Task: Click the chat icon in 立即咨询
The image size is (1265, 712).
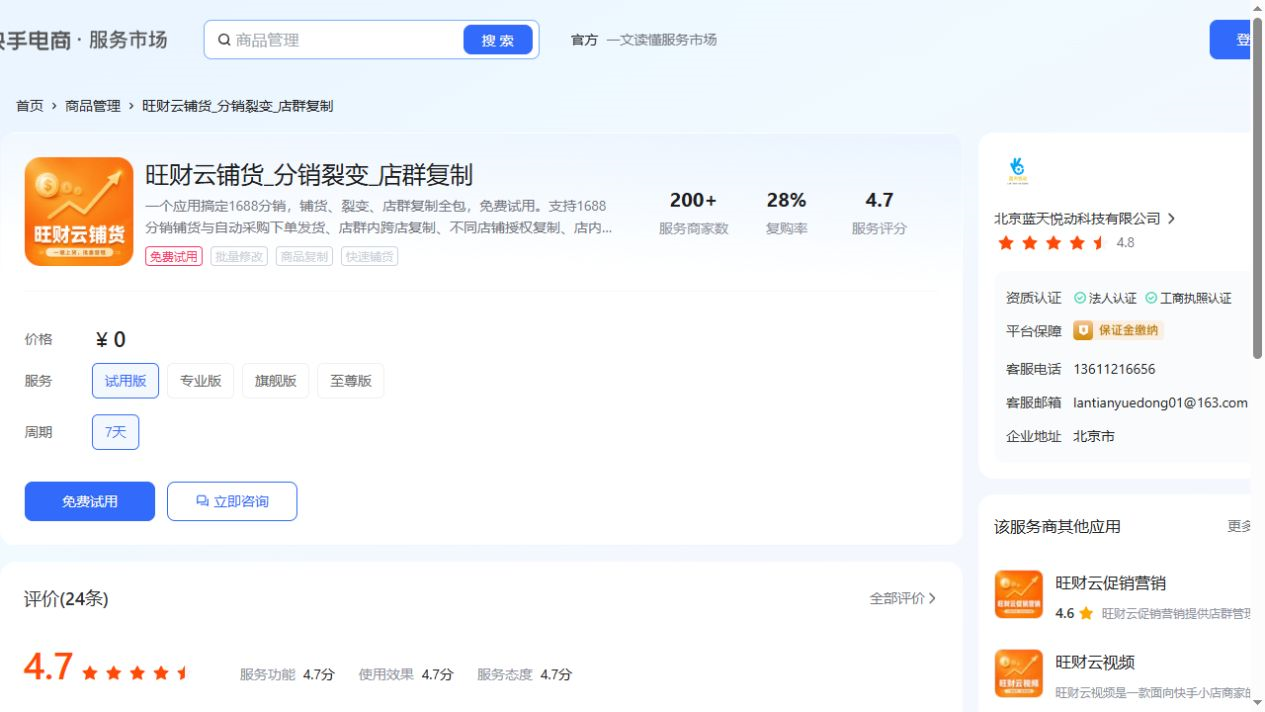Action: pos(202,501)
